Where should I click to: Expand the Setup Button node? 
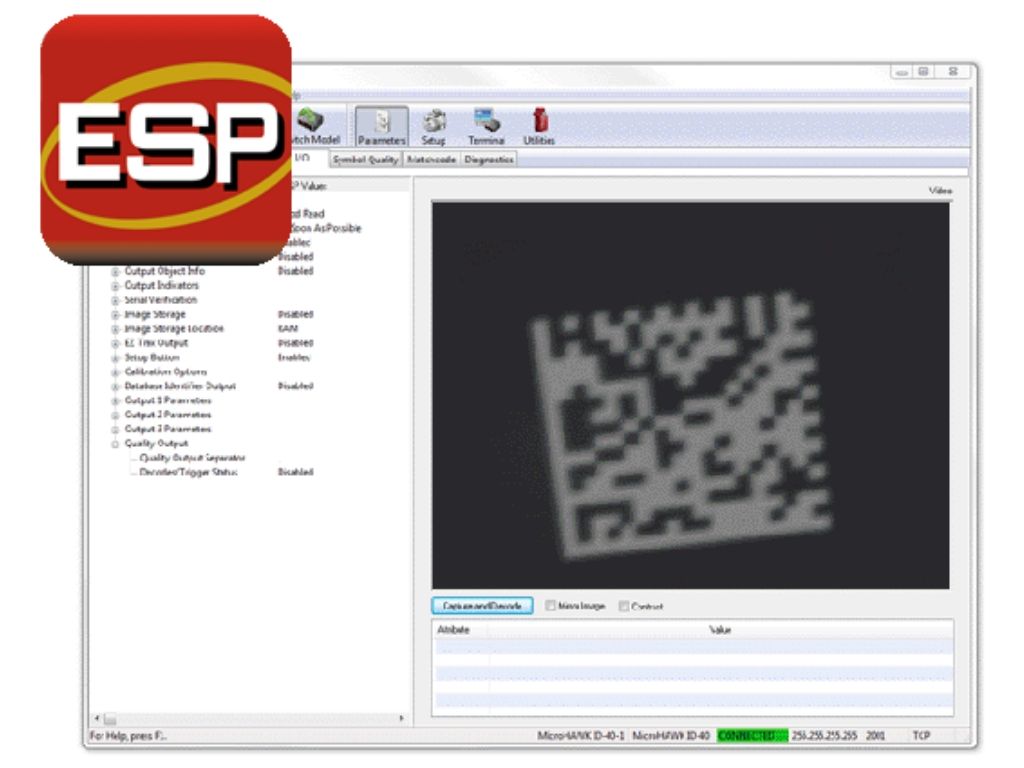pos(115,358)
